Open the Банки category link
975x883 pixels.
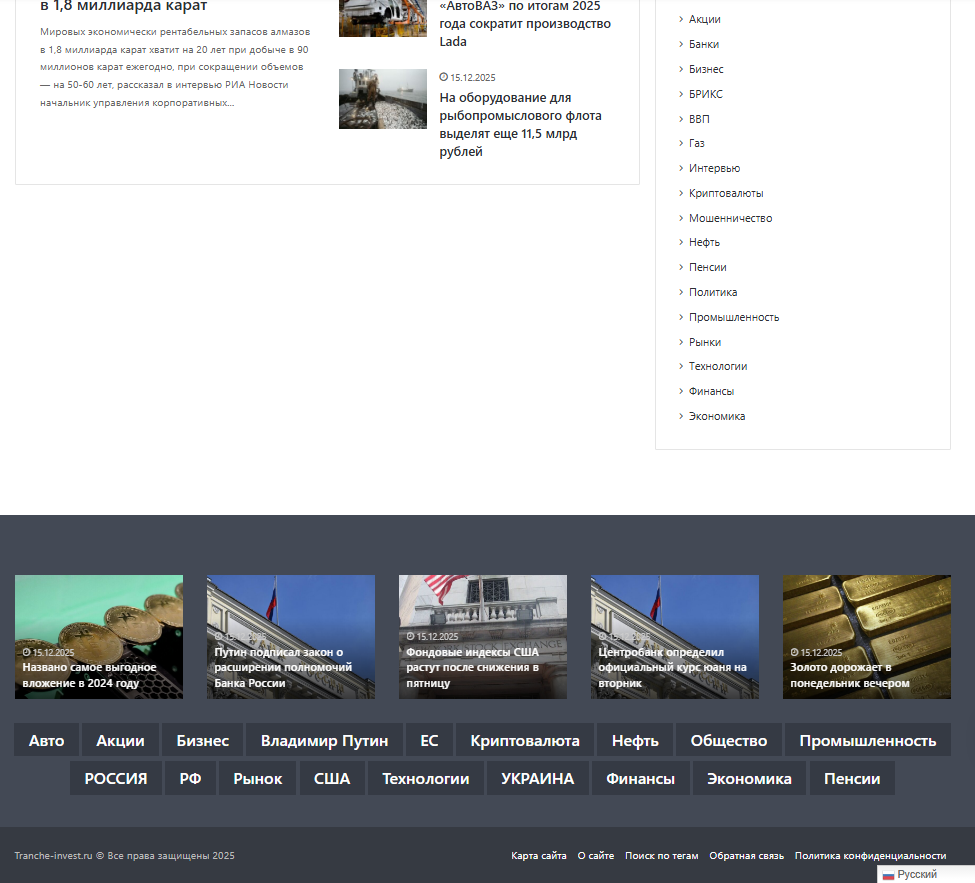[704, 44]
